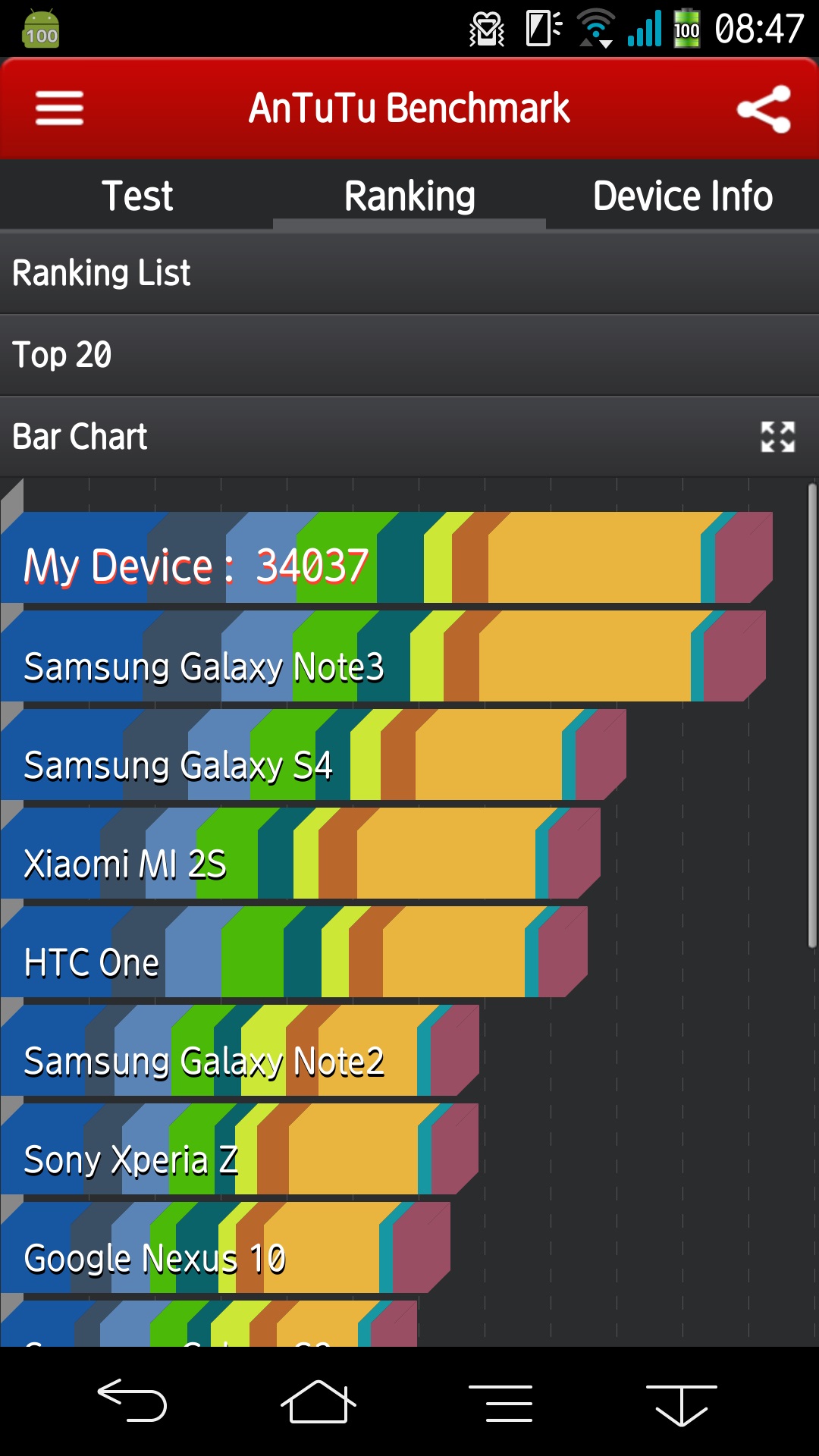819x1456 pixels.
Task: Select the Ranking tab
Action: click(x=409, y=196)
